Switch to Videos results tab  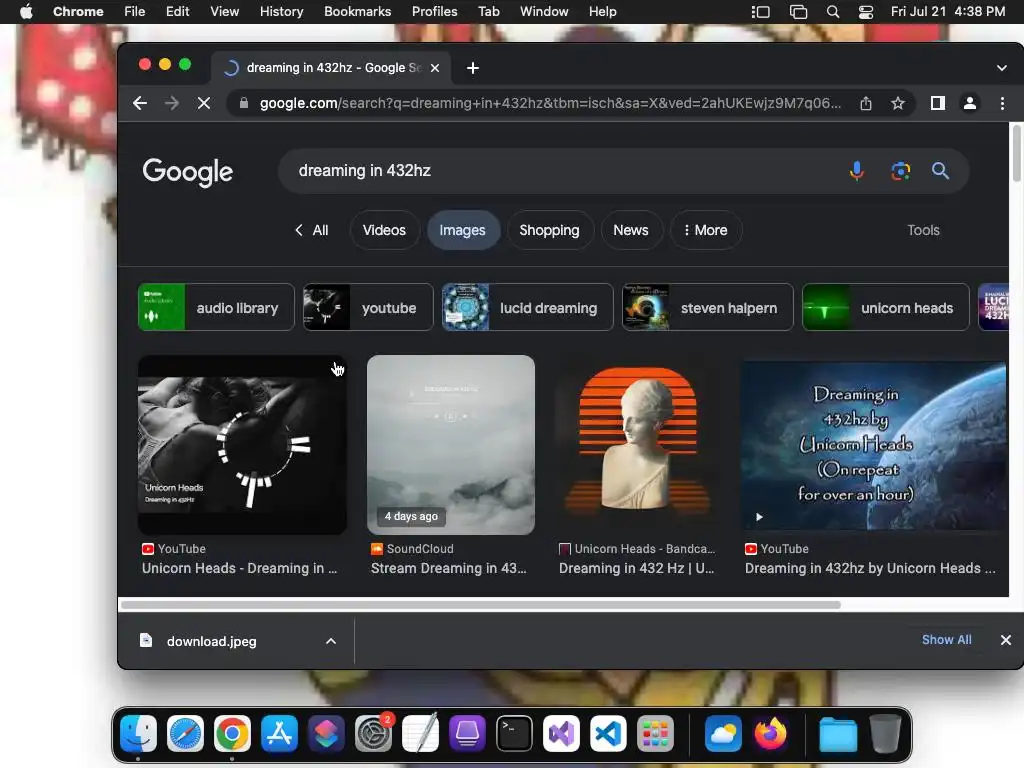pyautogui.click(x=384, y=230)
